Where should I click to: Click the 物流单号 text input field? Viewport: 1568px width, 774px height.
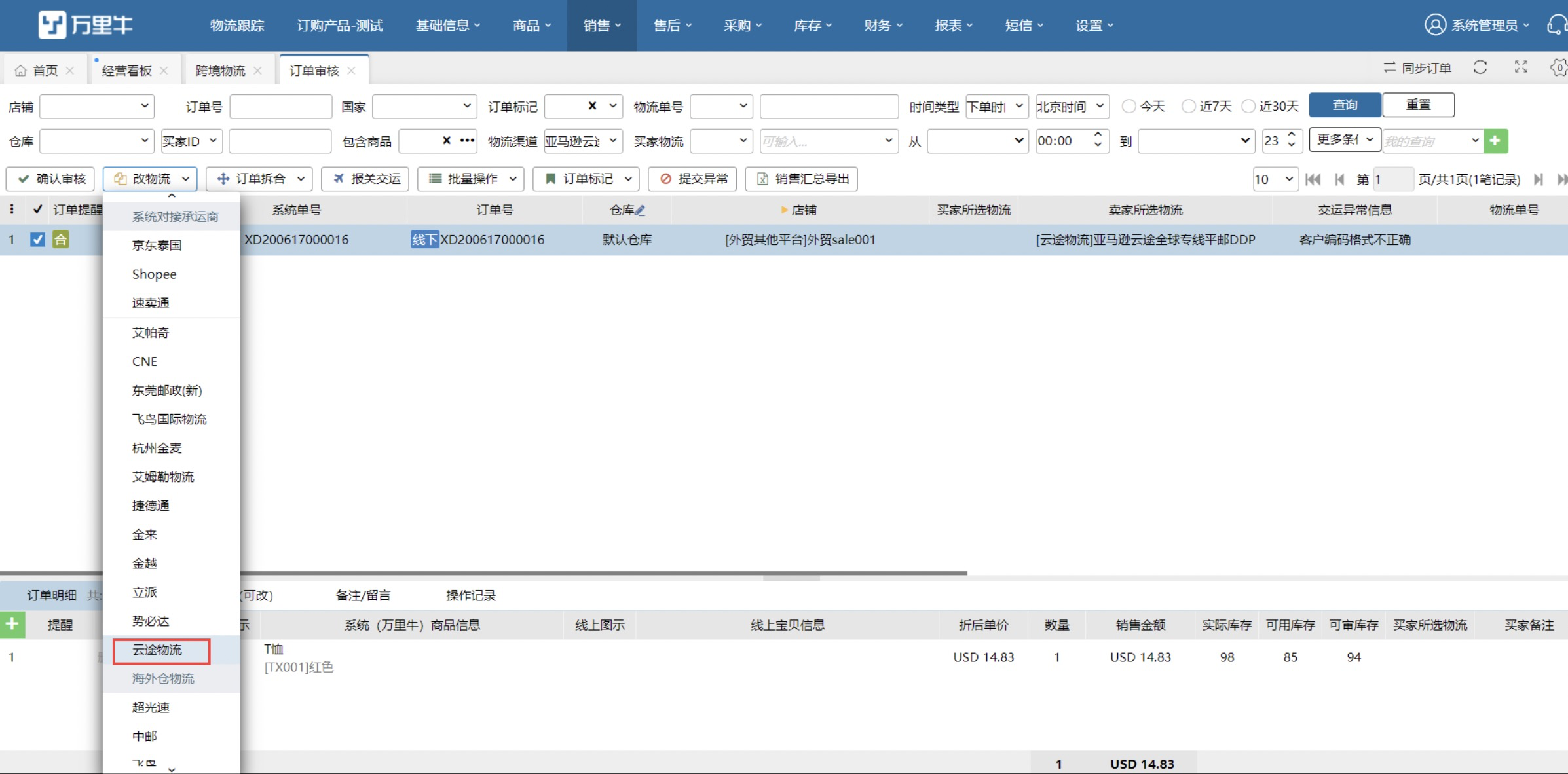pos(829,106)
